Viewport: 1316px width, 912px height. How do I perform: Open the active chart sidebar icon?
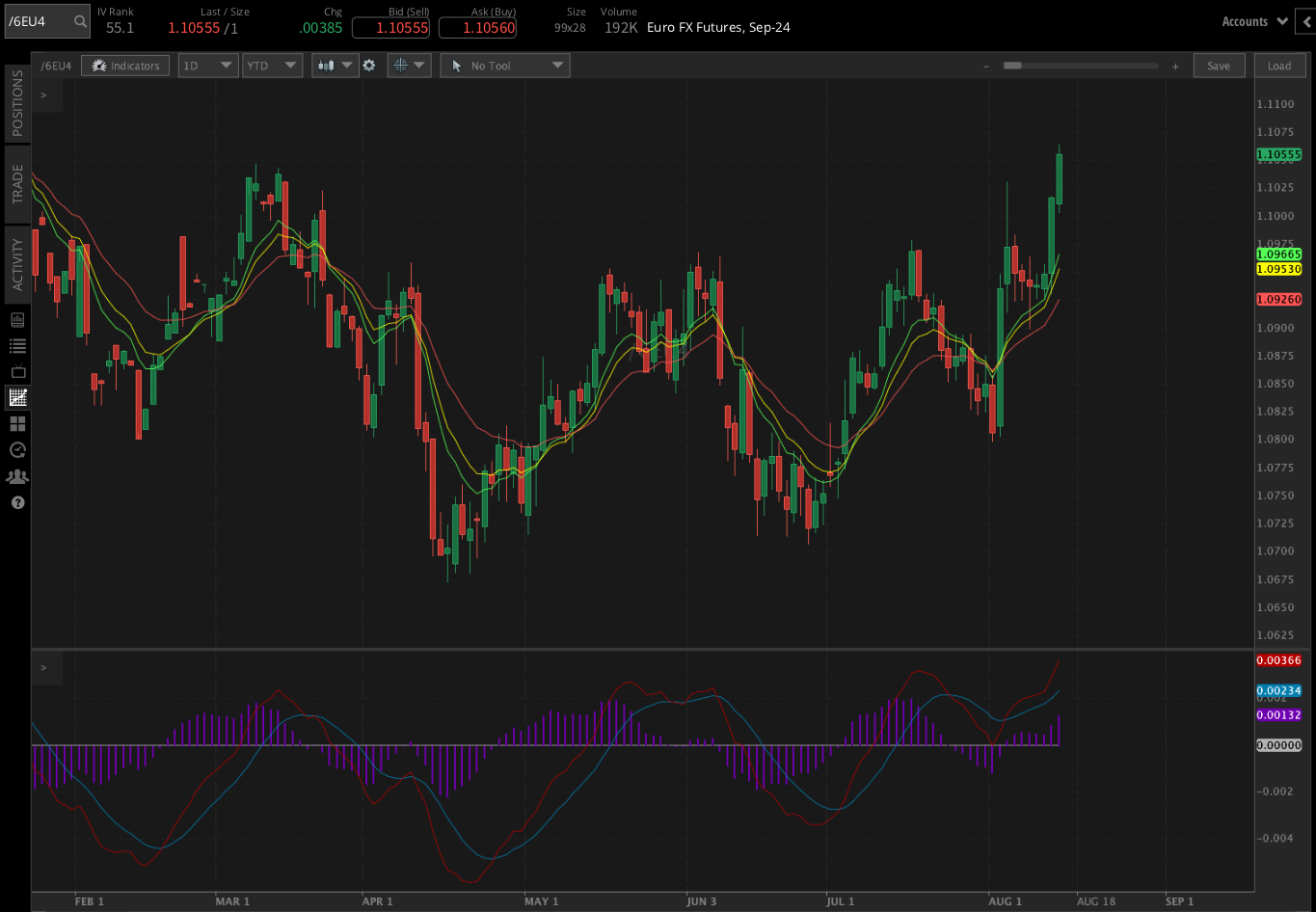click(16, 397)
